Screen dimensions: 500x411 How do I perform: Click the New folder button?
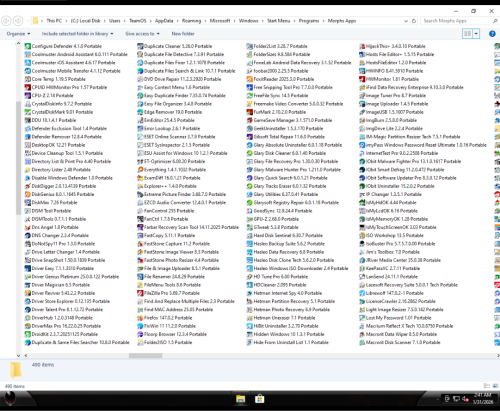point(183,34)
